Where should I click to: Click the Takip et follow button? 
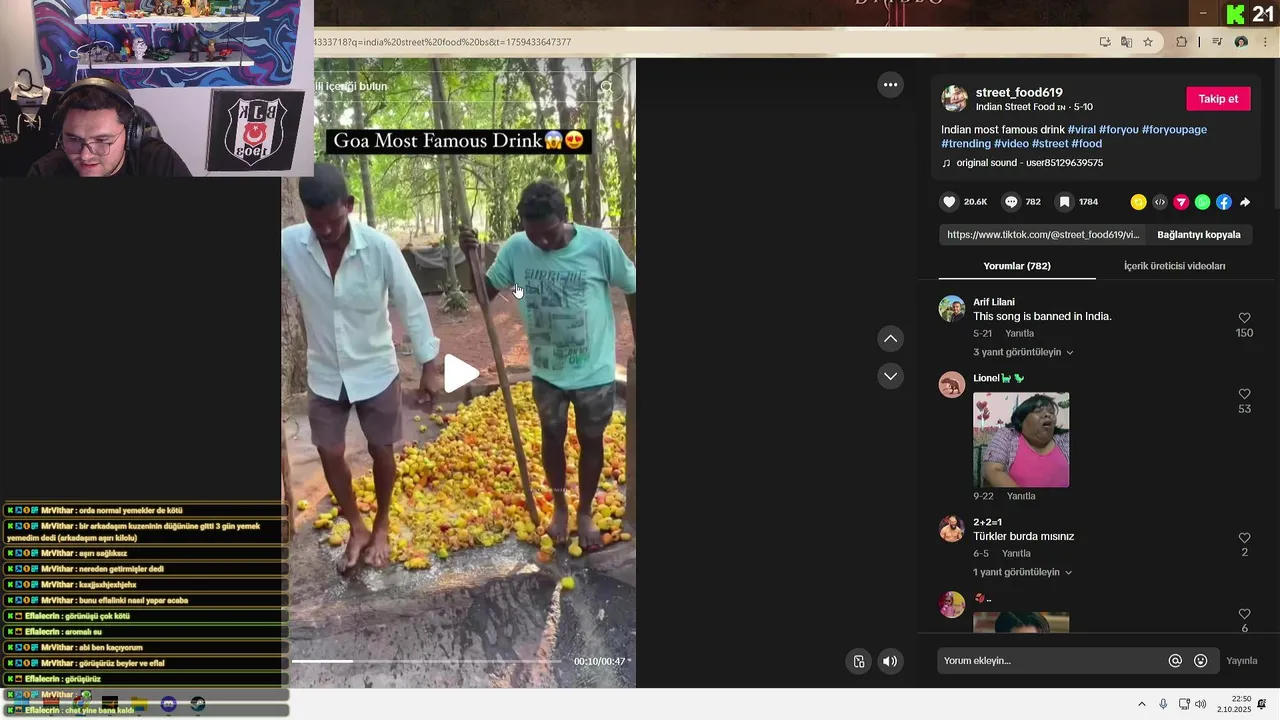point(1218,99)
